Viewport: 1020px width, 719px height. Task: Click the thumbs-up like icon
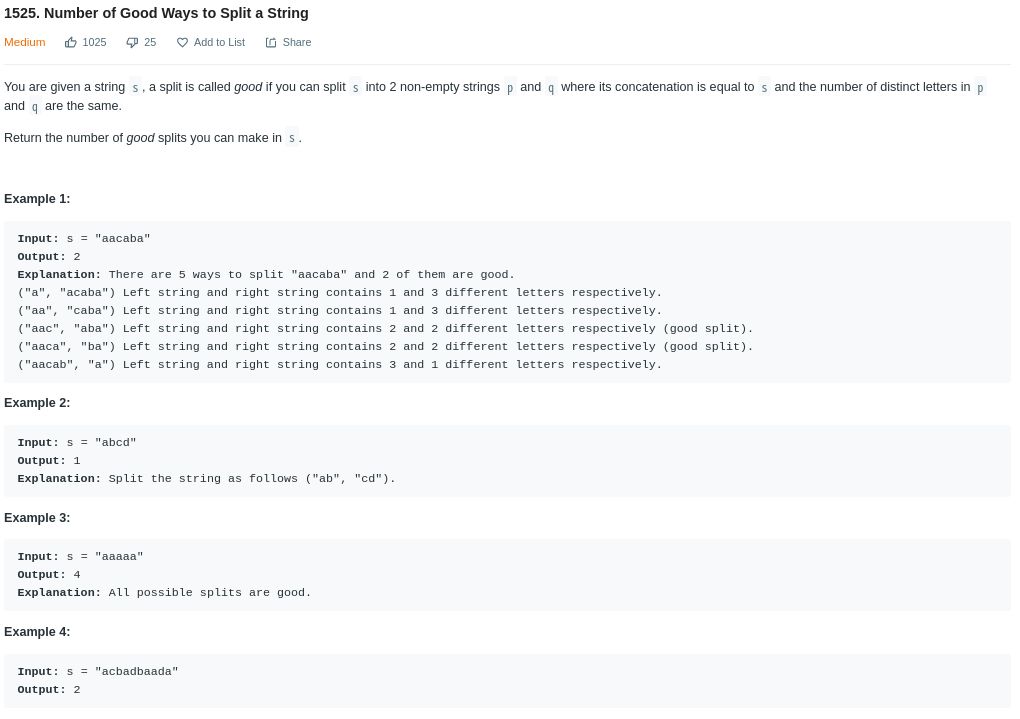(71, 43)
